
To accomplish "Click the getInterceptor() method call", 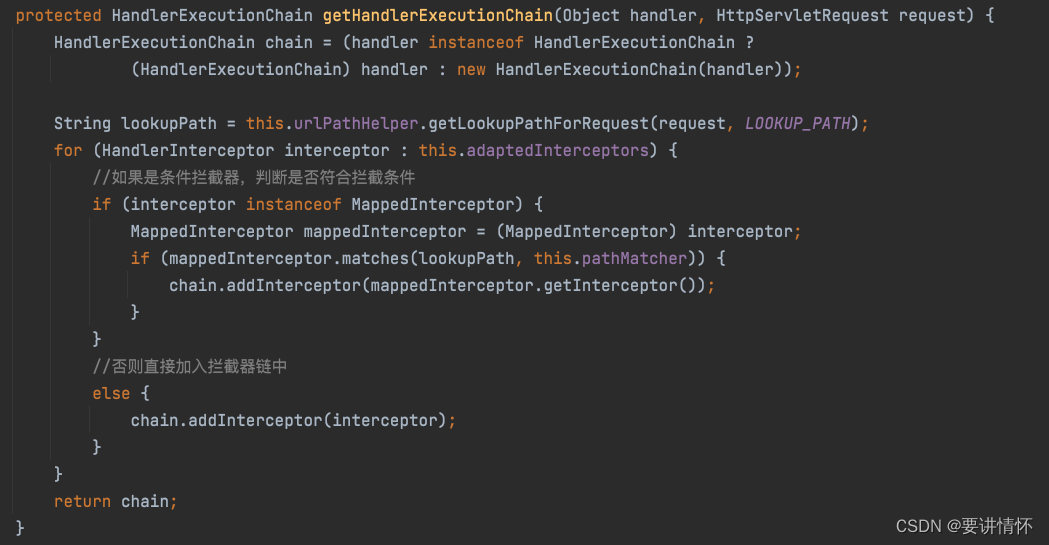I will tap(620, 286).
